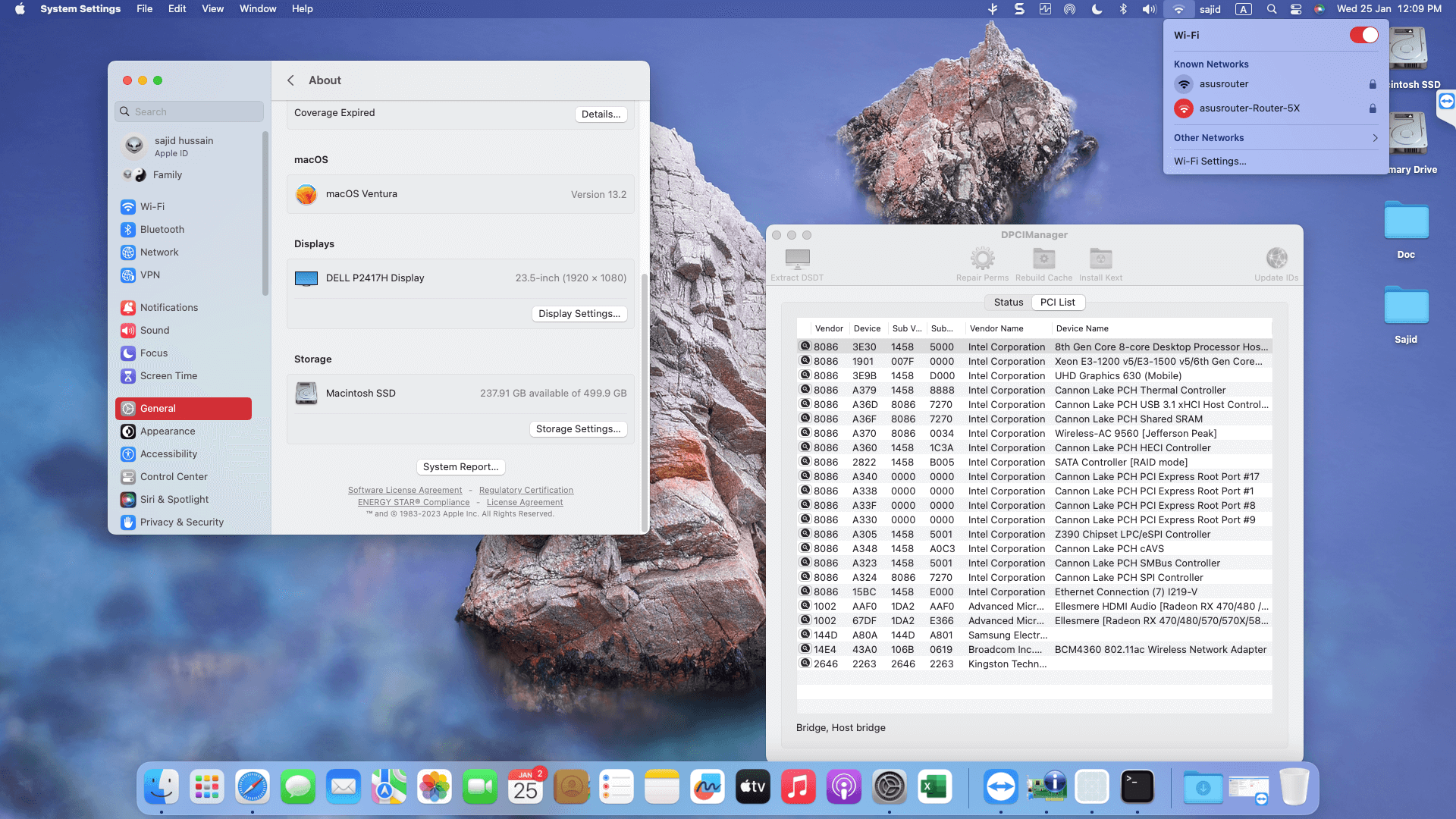Click the coverage Details... button
This screenshot has height=819, width=1456.
(x=601, y=114)
